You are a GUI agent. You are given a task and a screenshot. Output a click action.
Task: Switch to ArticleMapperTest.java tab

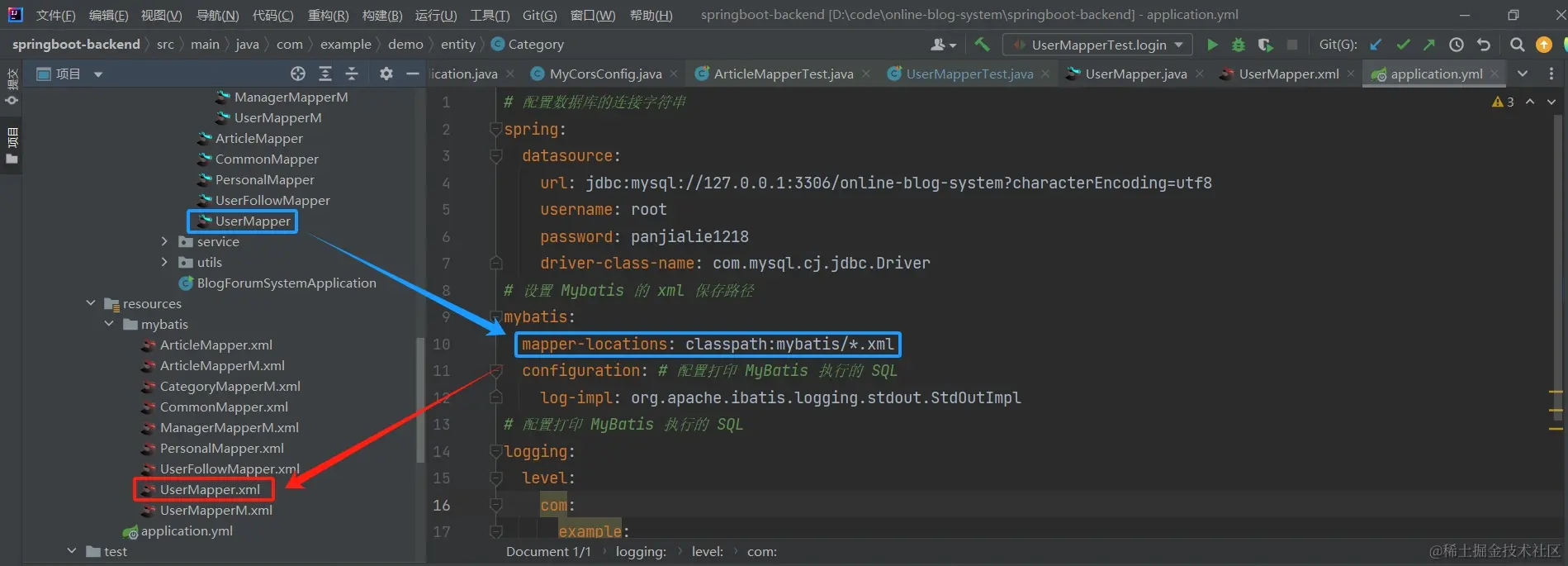point(783,74)
